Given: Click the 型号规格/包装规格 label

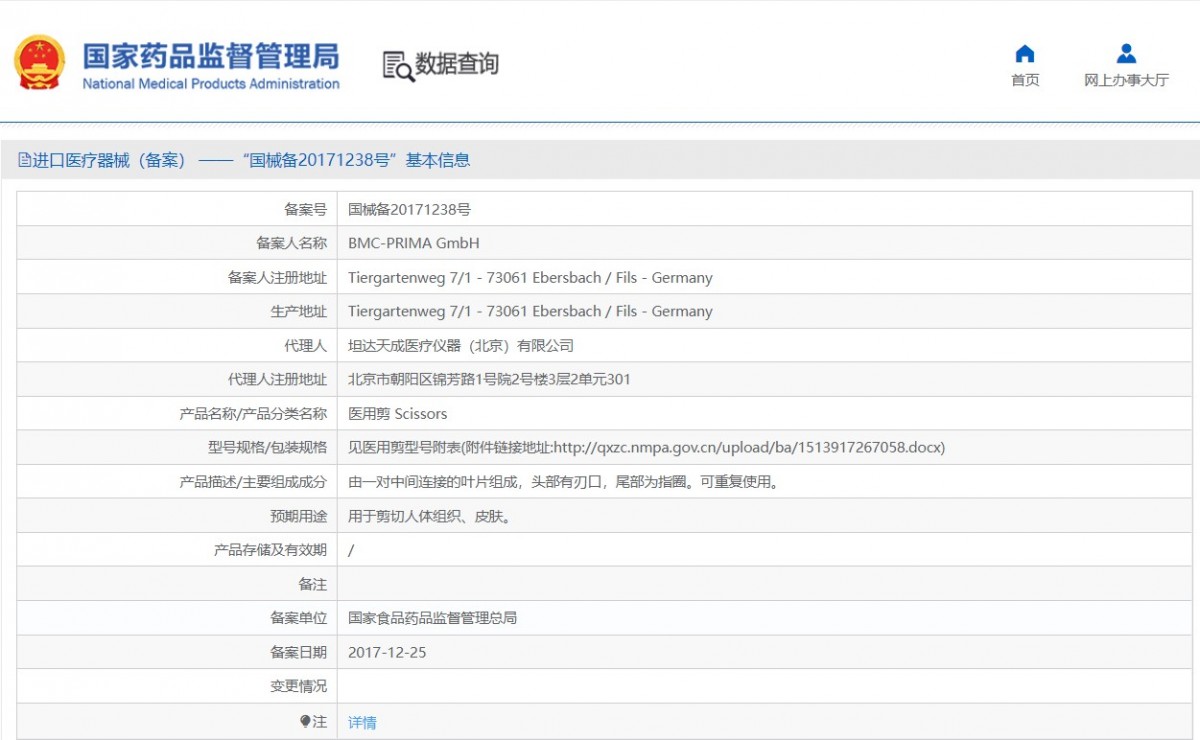Looking at the screenshot, I should click(x=267, y=448).
